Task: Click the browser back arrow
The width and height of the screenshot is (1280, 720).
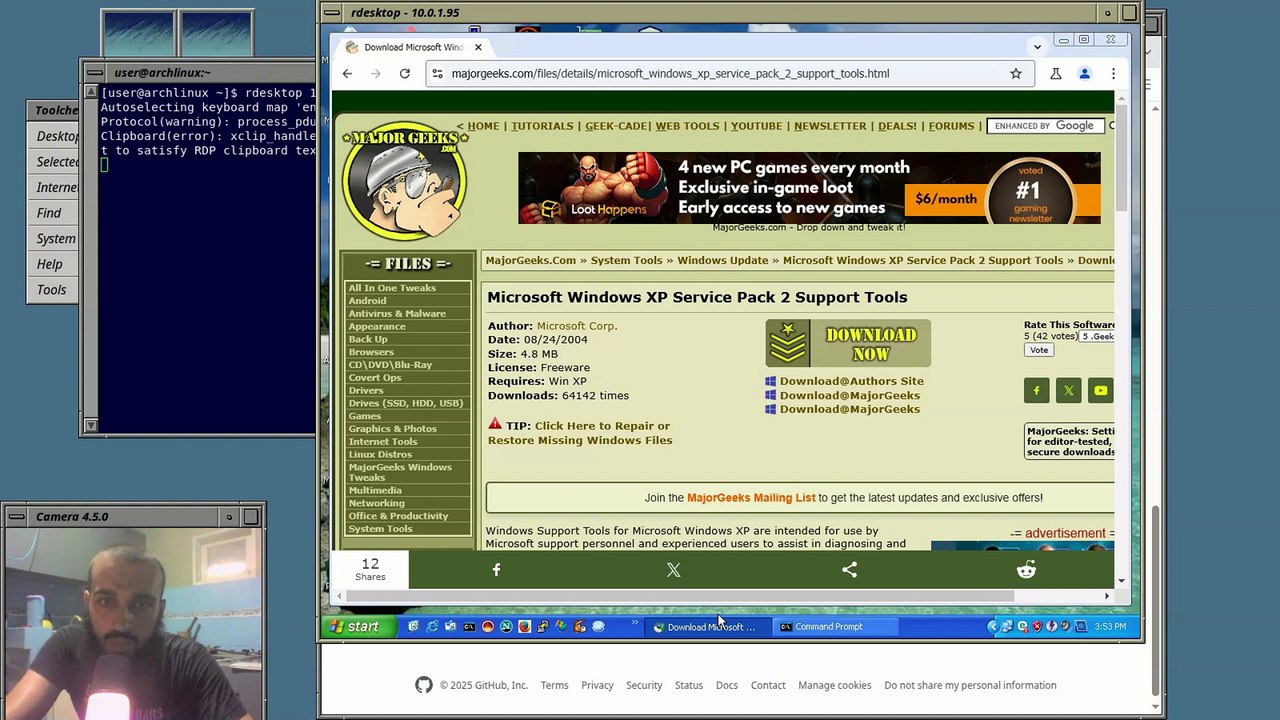Action: point(347,73)
